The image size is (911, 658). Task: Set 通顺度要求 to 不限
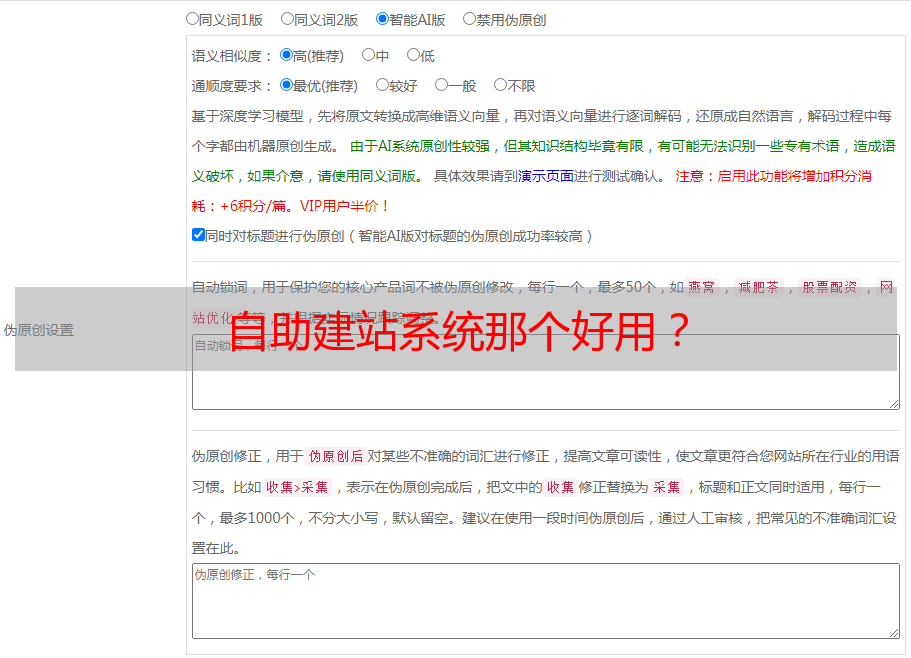500,86
